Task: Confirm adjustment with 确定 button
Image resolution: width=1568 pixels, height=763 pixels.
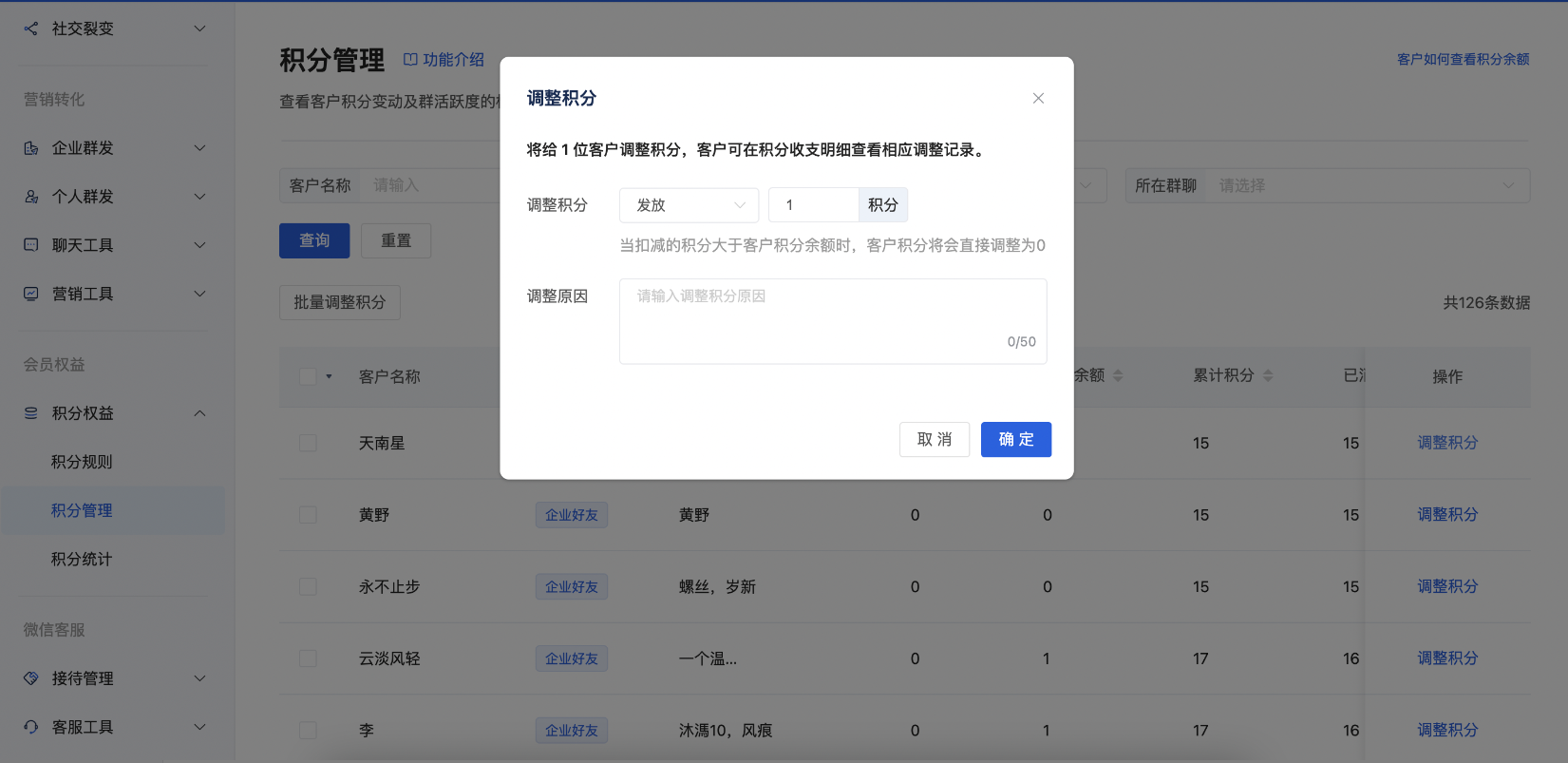Action: [x=1016, y=439]
